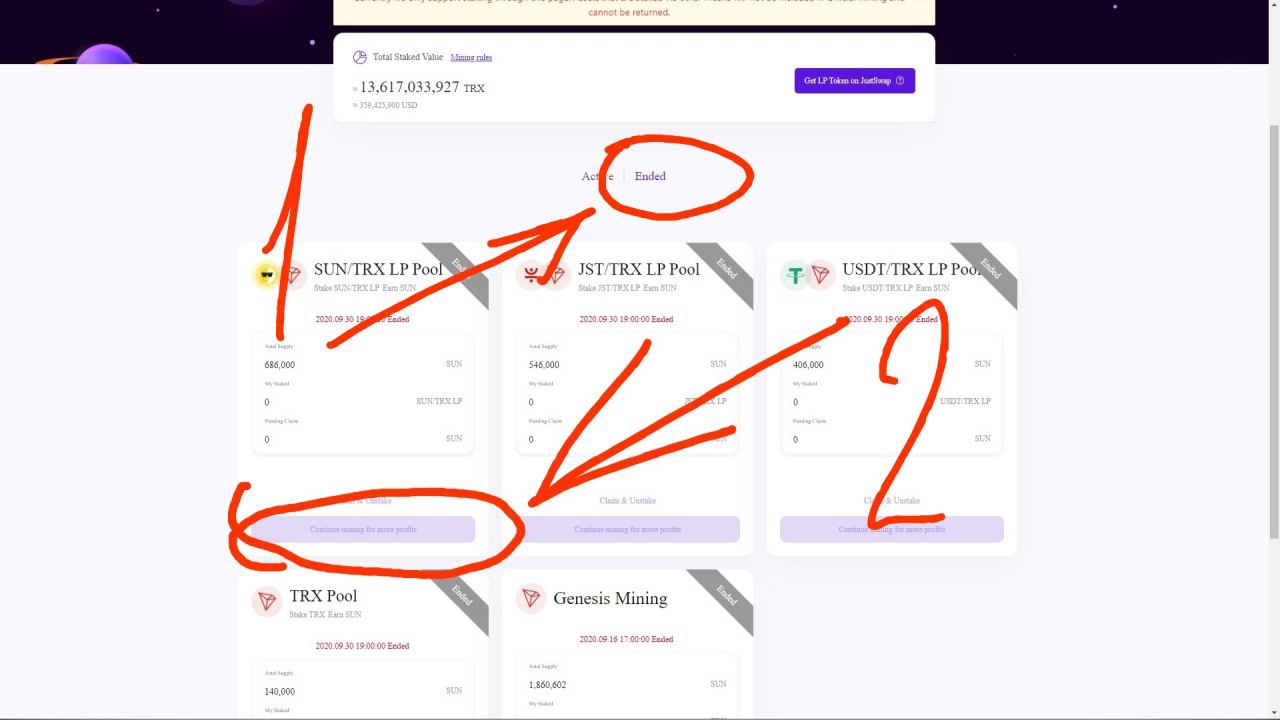This screenshot has height=720, width=1280.
Task: Switch to the Ended tab
Action: [650, 176]
